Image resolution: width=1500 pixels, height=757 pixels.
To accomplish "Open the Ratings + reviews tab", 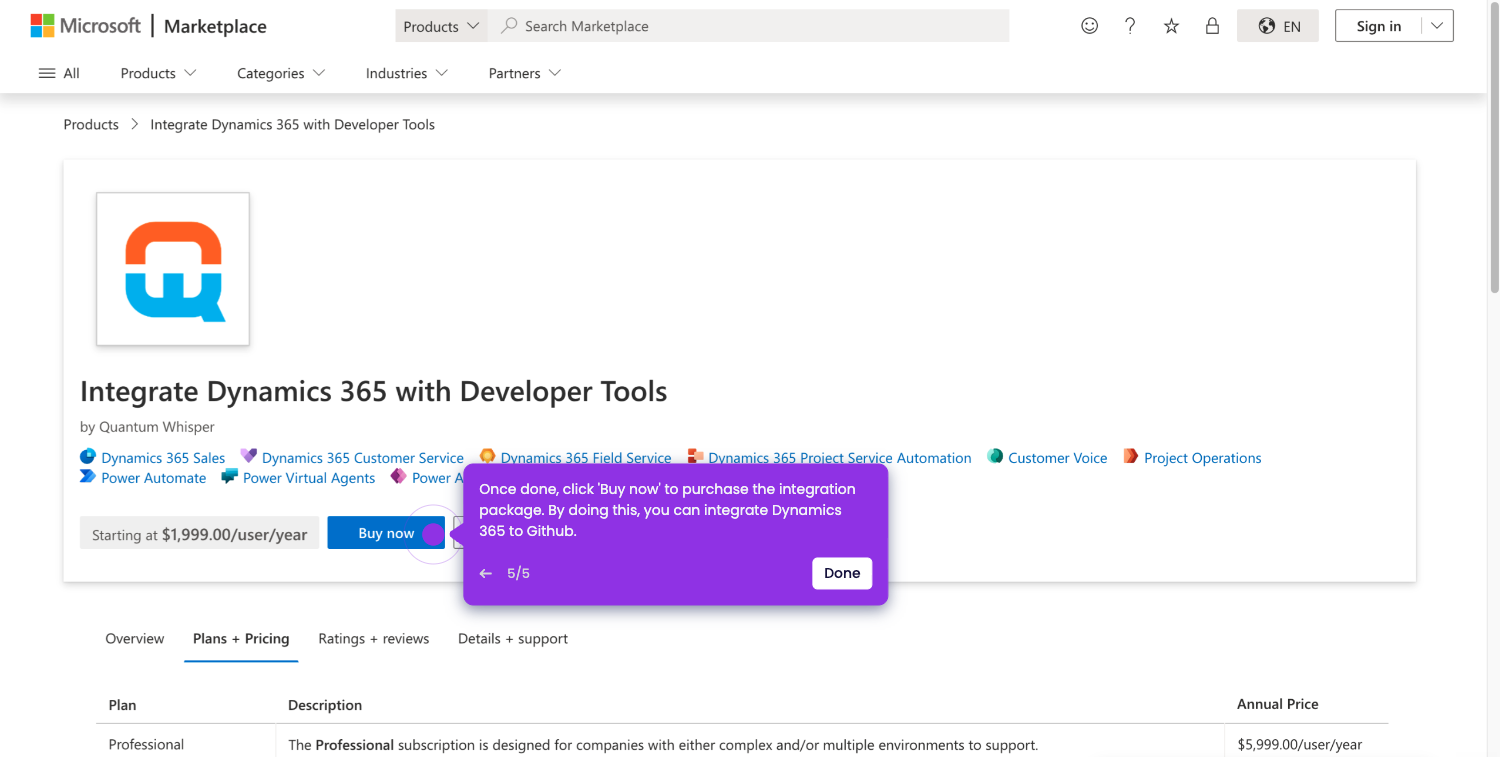I will tap(374, 638).
